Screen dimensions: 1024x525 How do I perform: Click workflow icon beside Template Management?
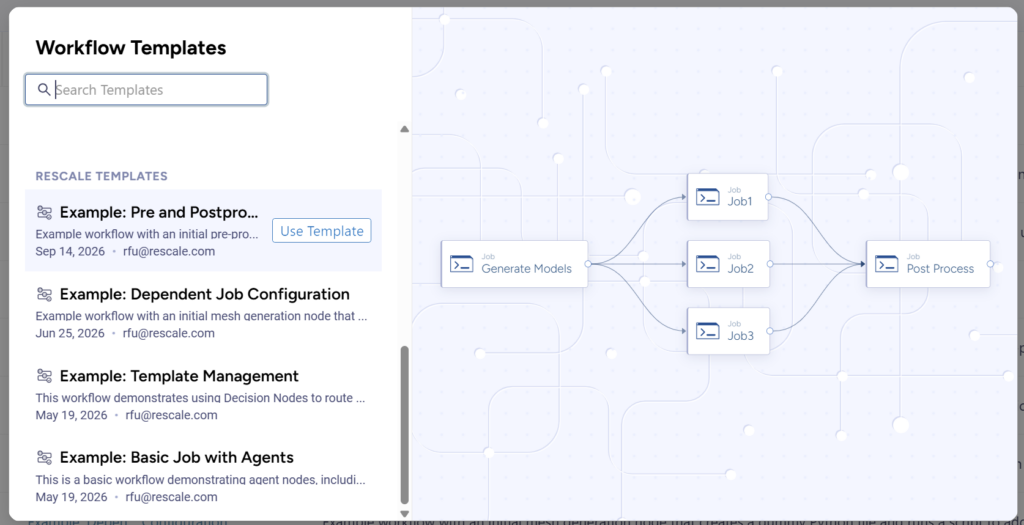[x=44, y=375]
